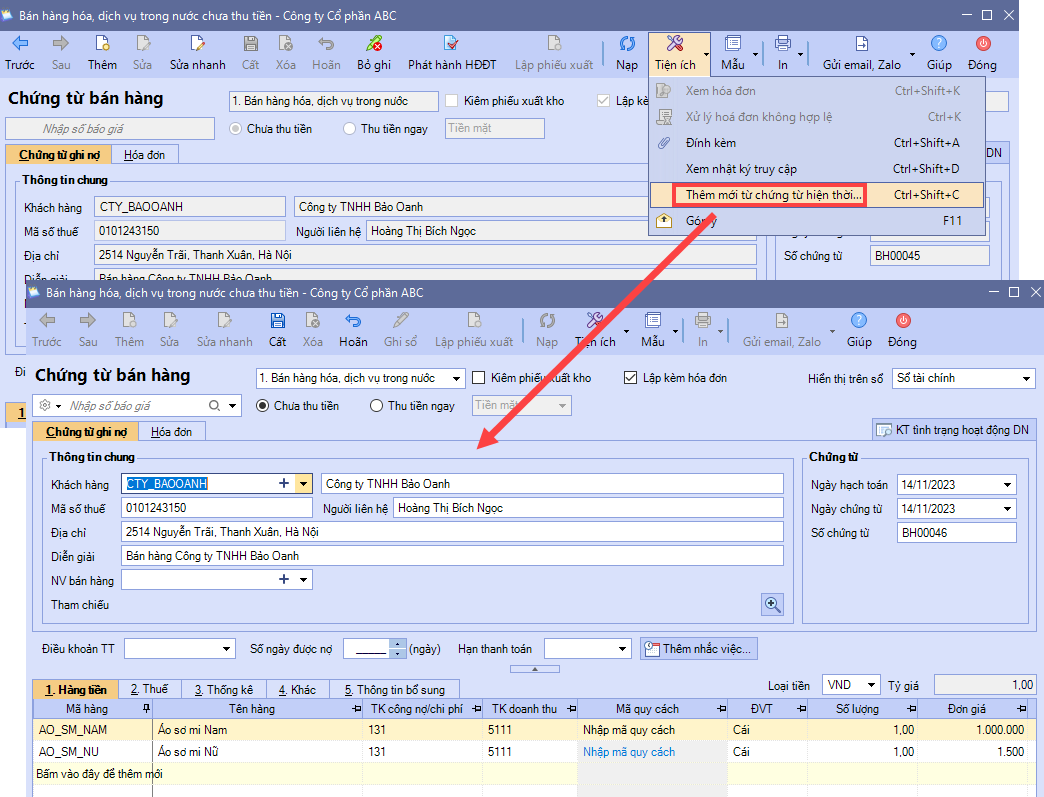Click the Bỏ ghi icon in top toolbar
Image resolution: width=1044 pixels, height=797 pixels.
pyautogui.click(x=374, y=44)
